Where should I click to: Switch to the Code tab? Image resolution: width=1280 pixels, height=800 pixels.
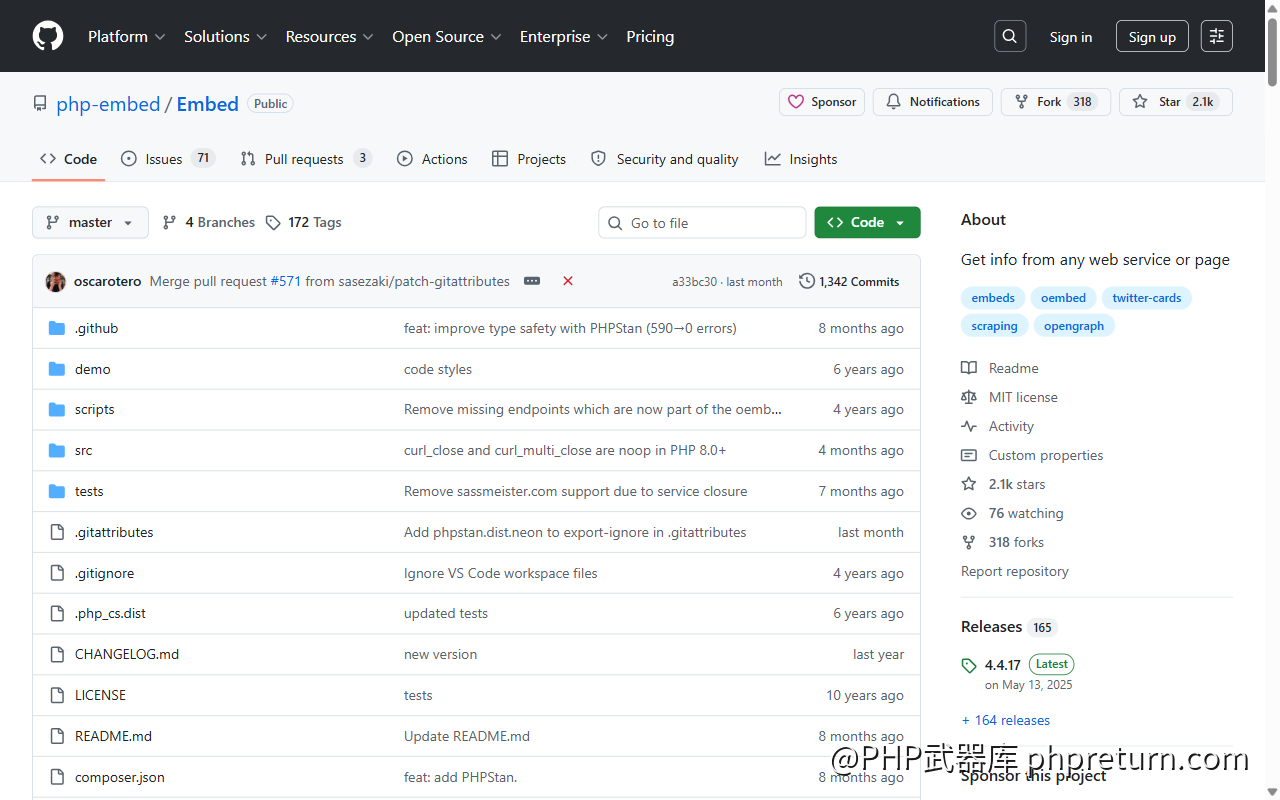point(68,159)
